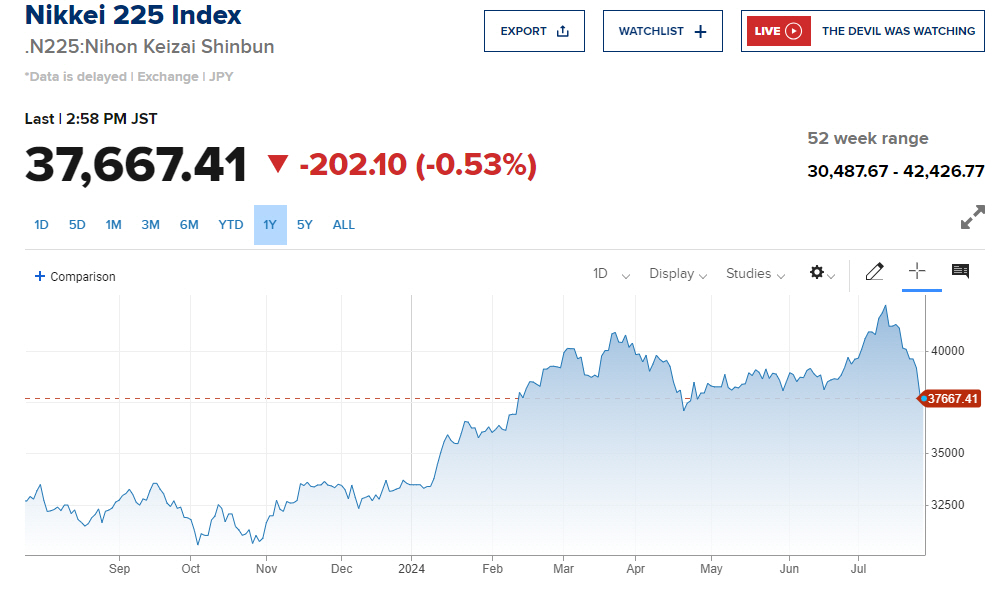This screenshot has height=594, width=1006.
Task: Open the Studies dropdown
Action: 755,274
